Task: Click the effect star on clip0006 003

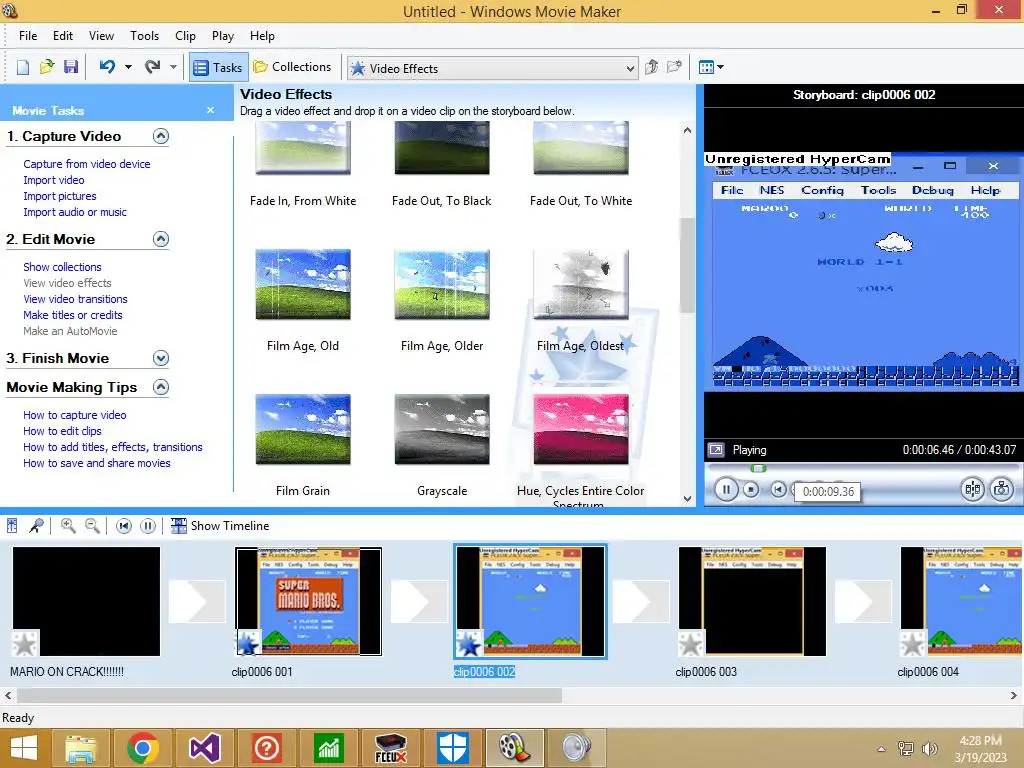Action: pyautogui.click(x=692, y=644)
